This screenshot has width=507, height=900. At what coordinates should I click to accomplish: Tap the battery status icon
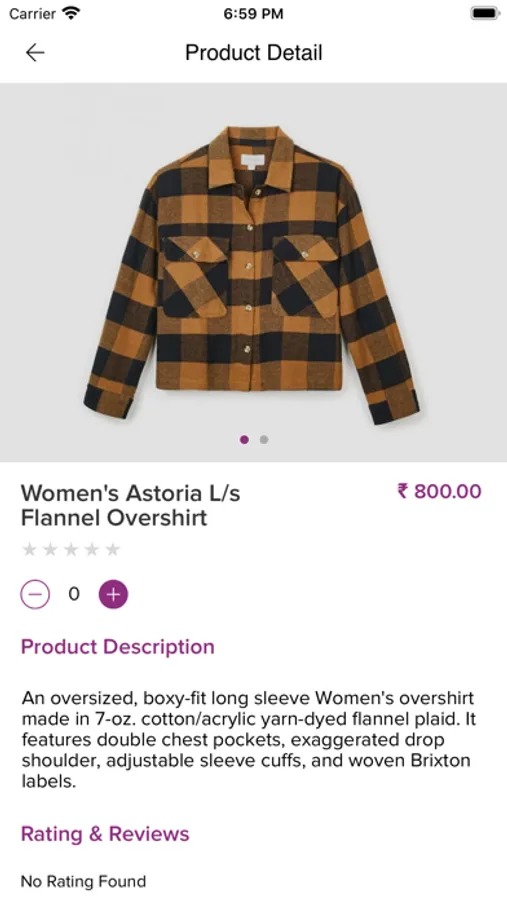(x=485, y=13)
